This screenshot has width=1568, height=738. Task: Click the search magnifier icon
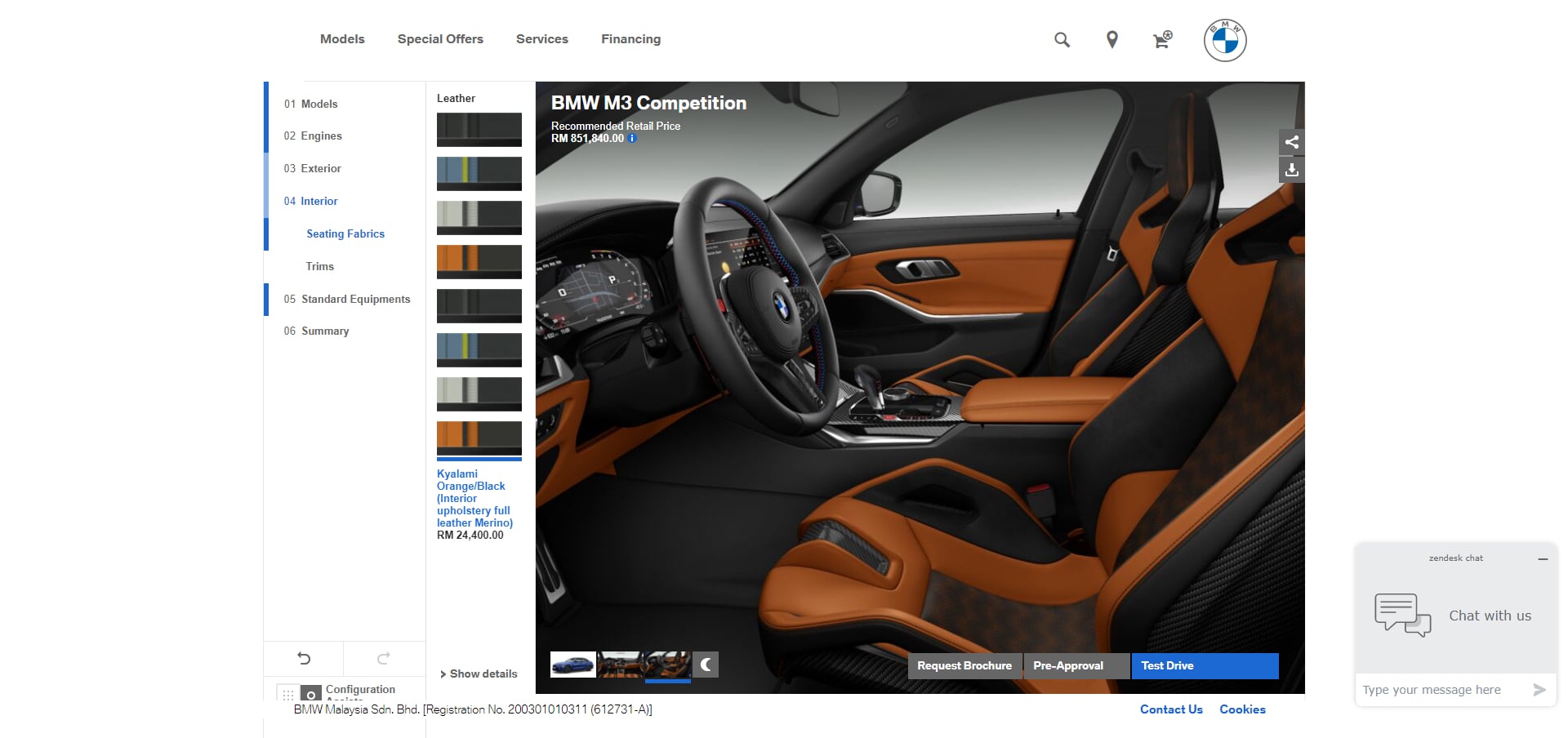[1062, 39]
